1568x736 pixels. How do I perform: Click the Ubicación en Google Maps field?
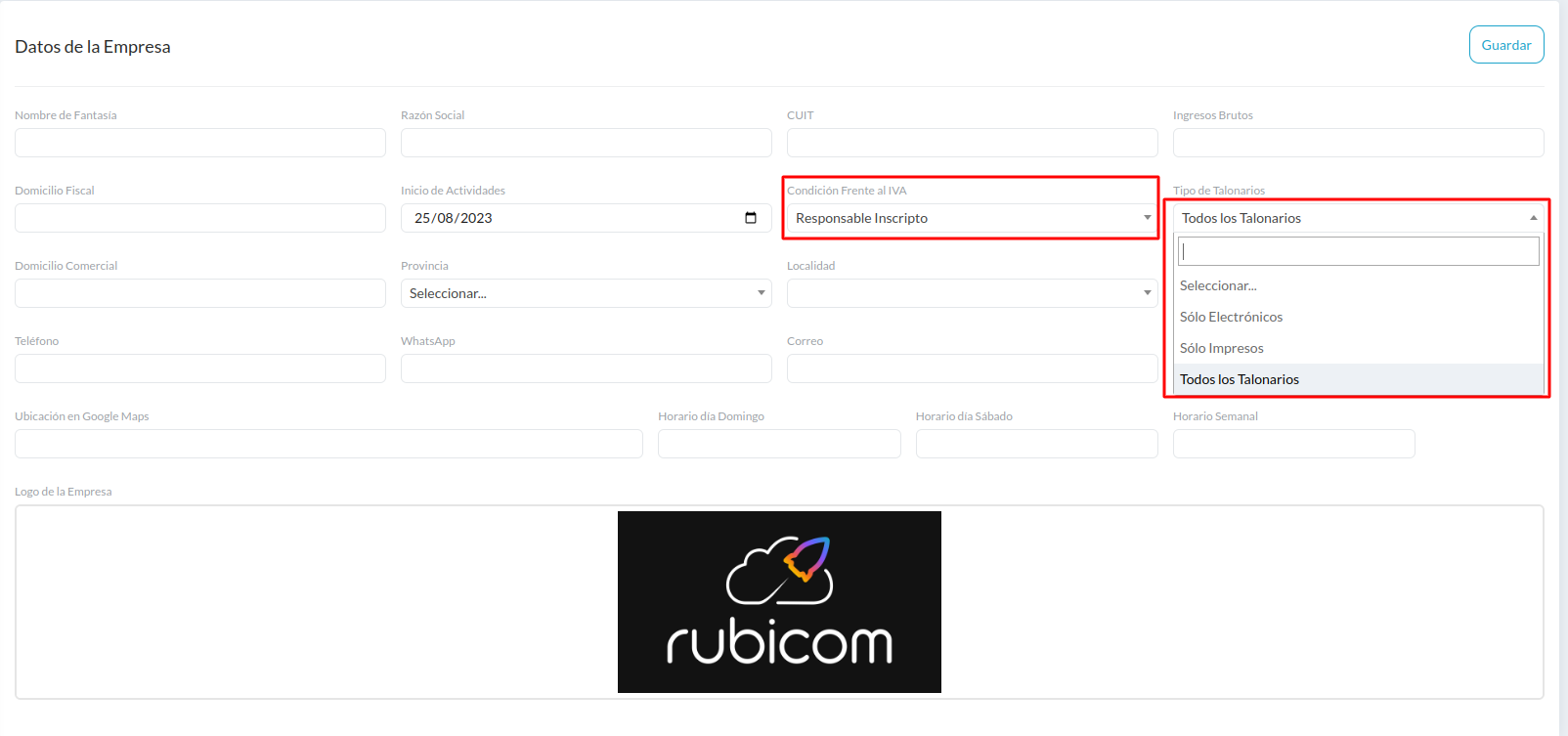(x=328, y=444)
